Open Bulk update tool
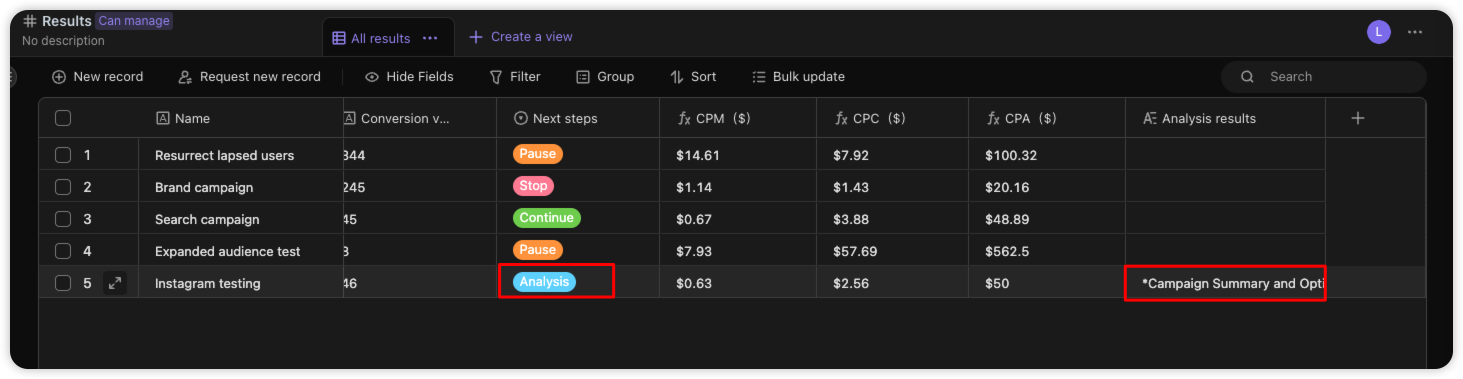 [x=798, y=77]
